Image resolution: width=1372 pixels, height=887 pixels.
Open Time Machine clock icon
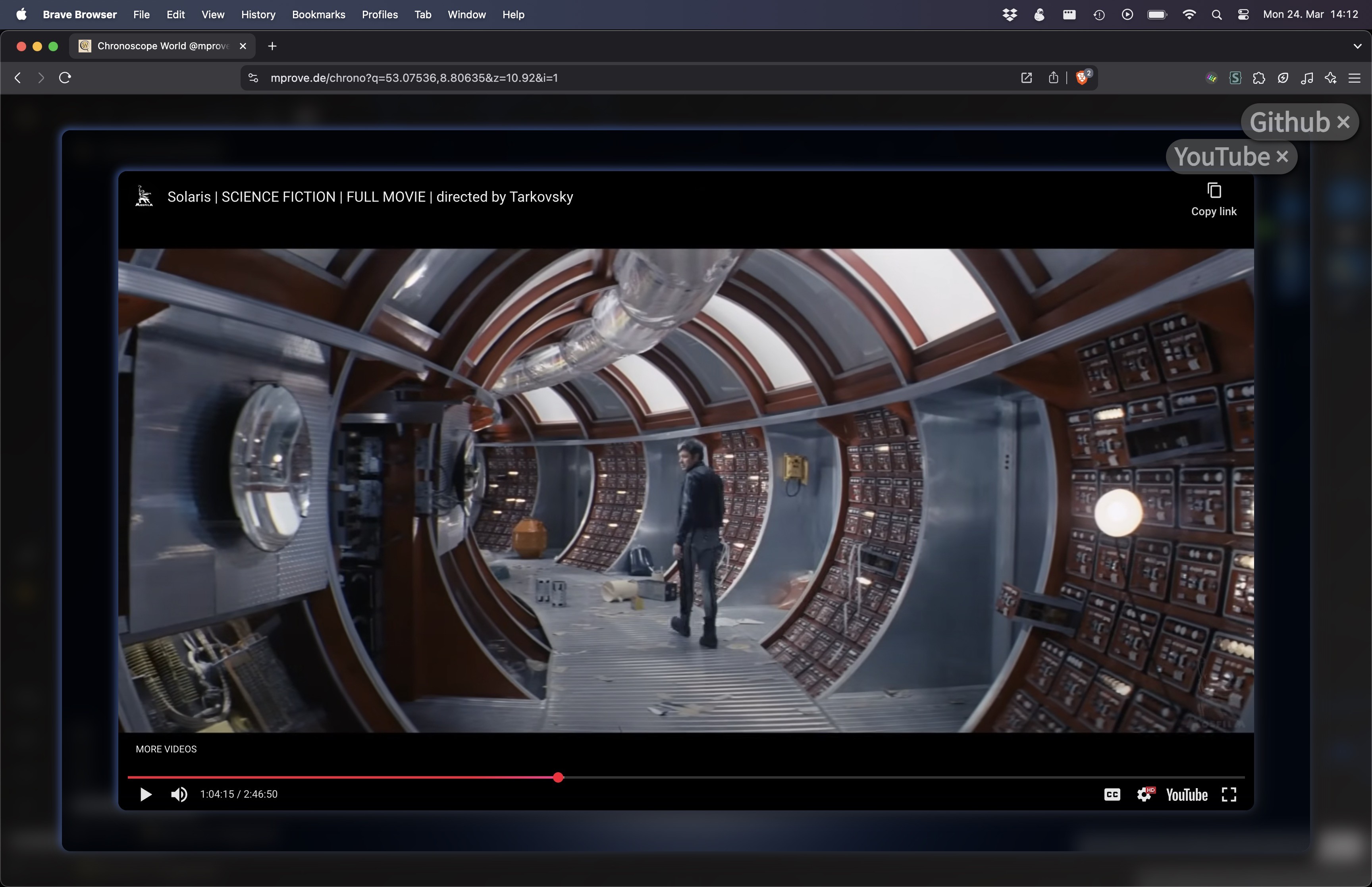(1098, 14)
